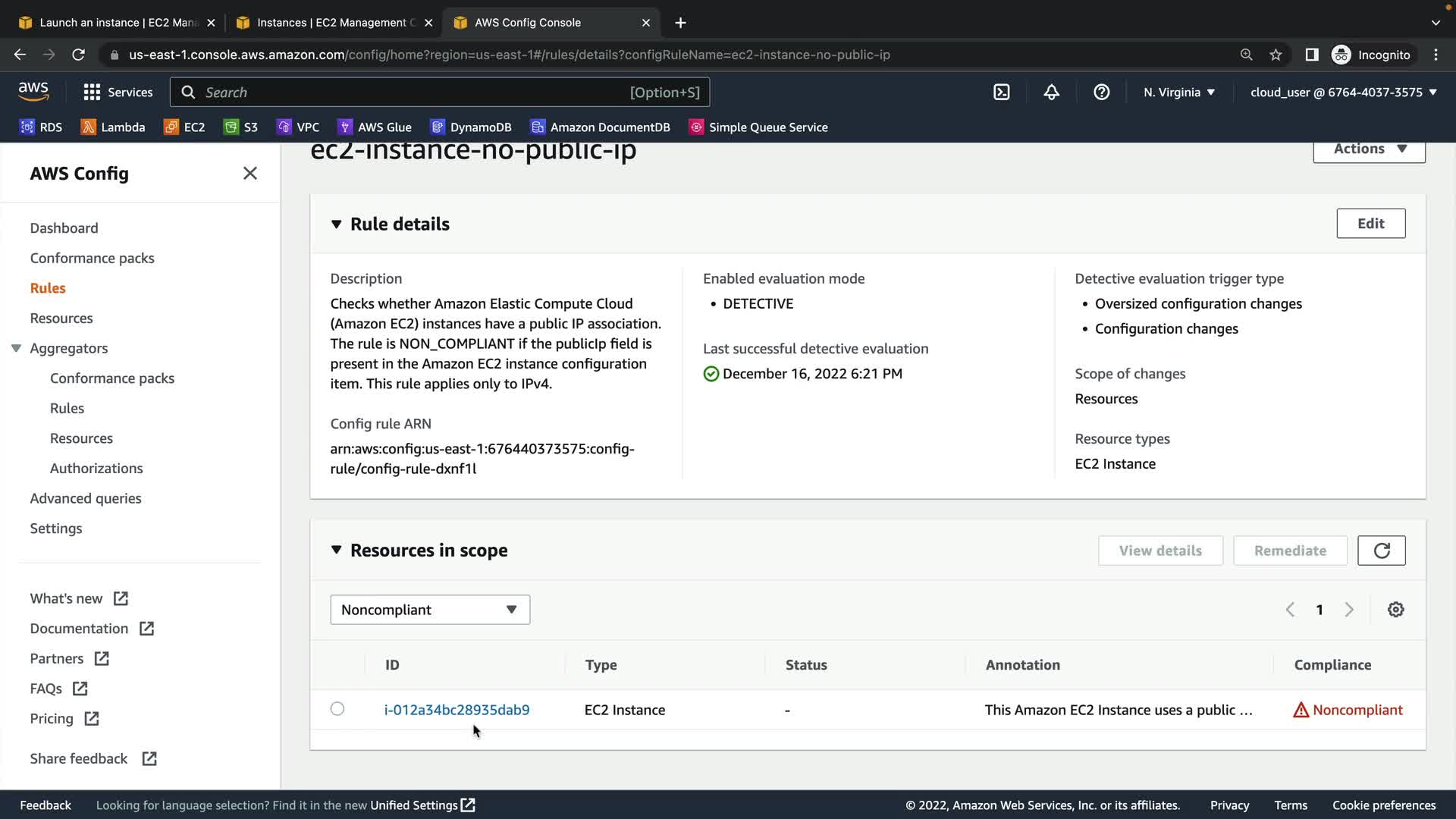1456x819 pixels.
Task: Open the N. Virginia region selector
Action: (1178, 93)
